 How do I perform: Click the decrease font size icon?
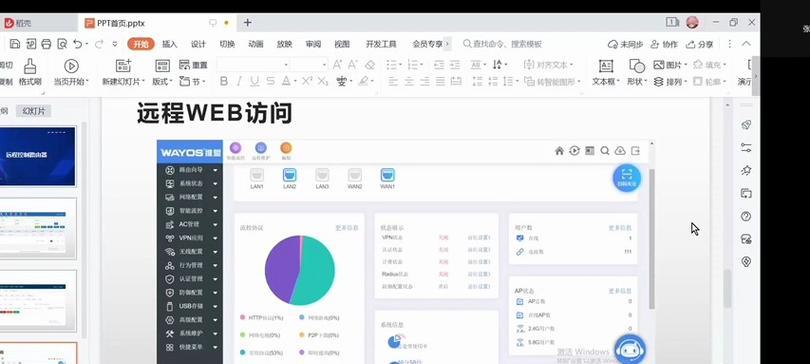(x=353, y=65)
